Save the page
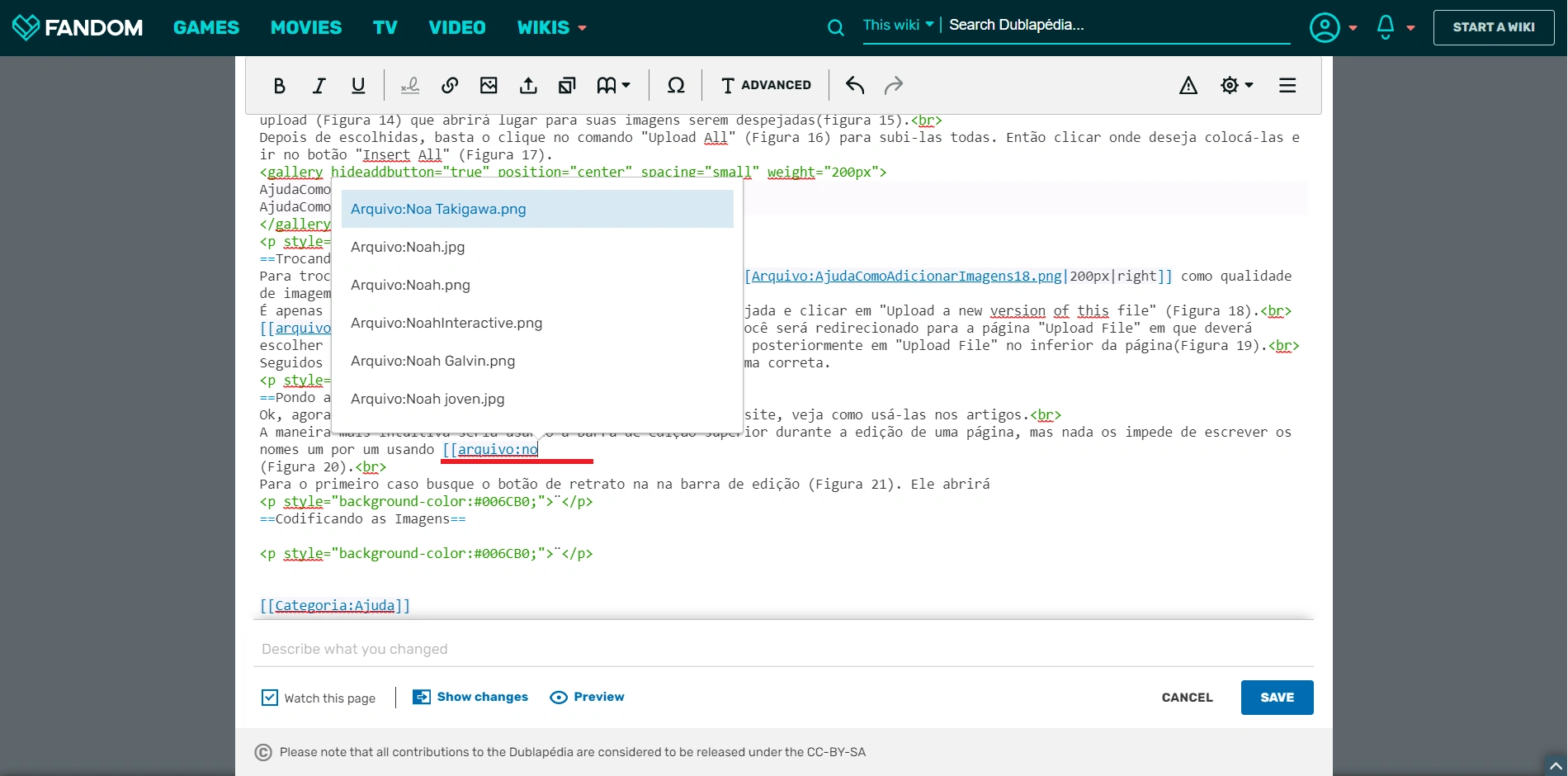 (1277, 698)
